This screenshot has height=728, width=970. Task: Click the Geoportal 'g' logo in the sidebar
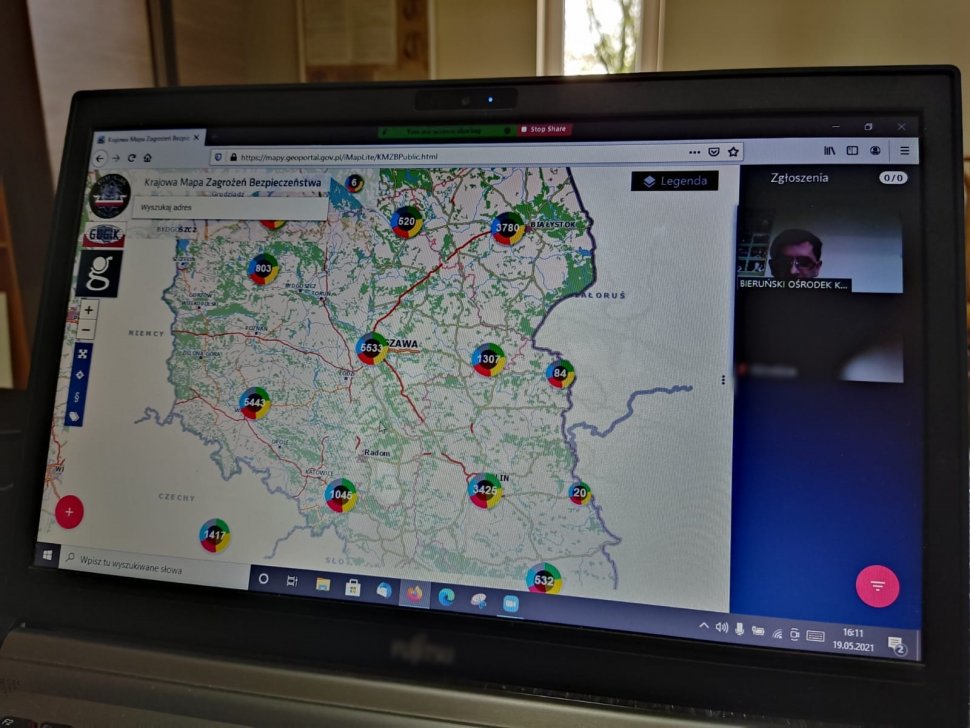click(103, 273)
